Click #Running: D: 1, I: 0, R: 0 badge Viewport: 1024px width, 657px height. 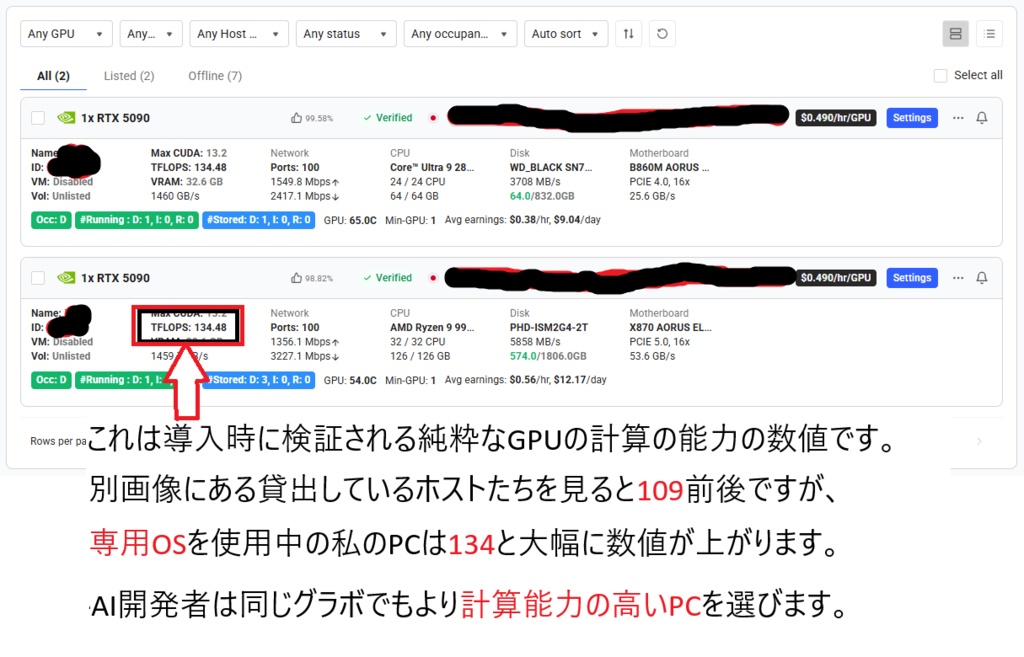(x=136, y=220)
